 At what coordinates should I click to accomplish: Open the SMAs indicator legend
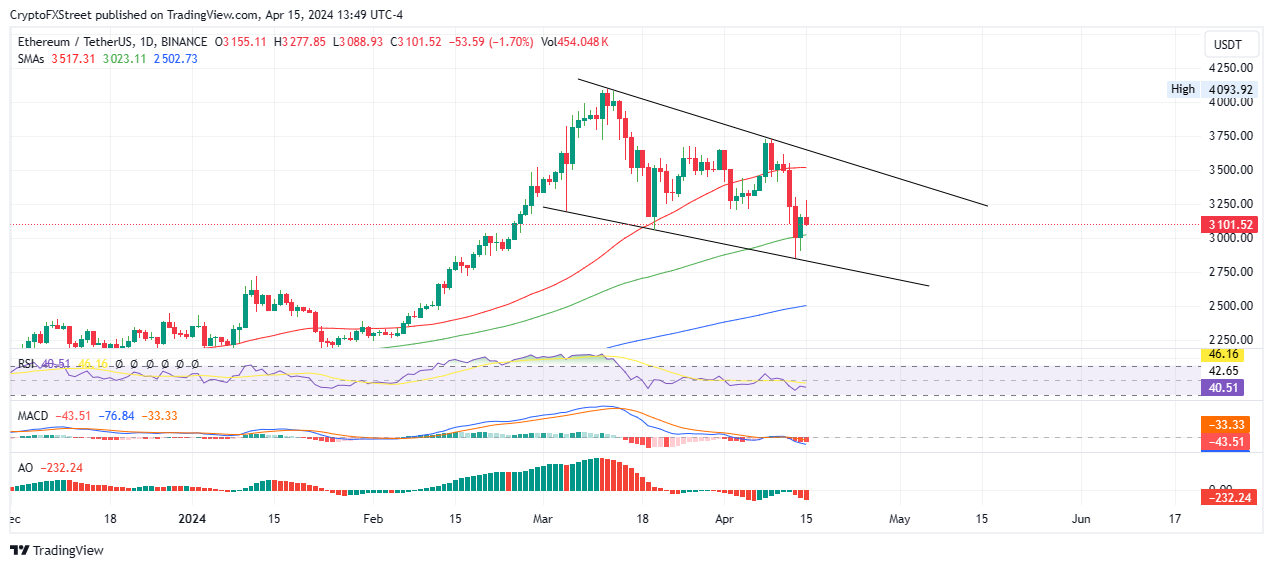[x=33, y=59]
